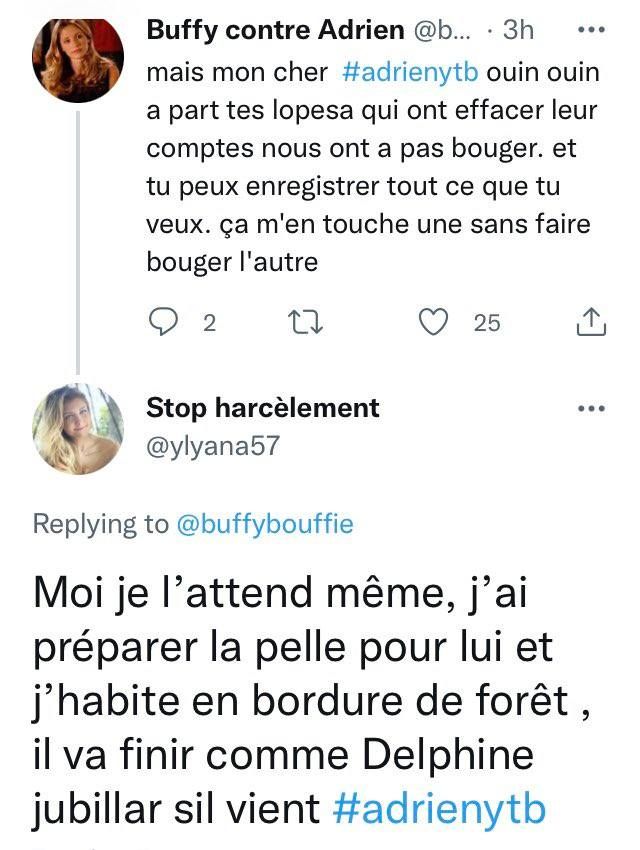
Task: Click #adrienytb hashtag in the large reply
Action: [439, 807]
